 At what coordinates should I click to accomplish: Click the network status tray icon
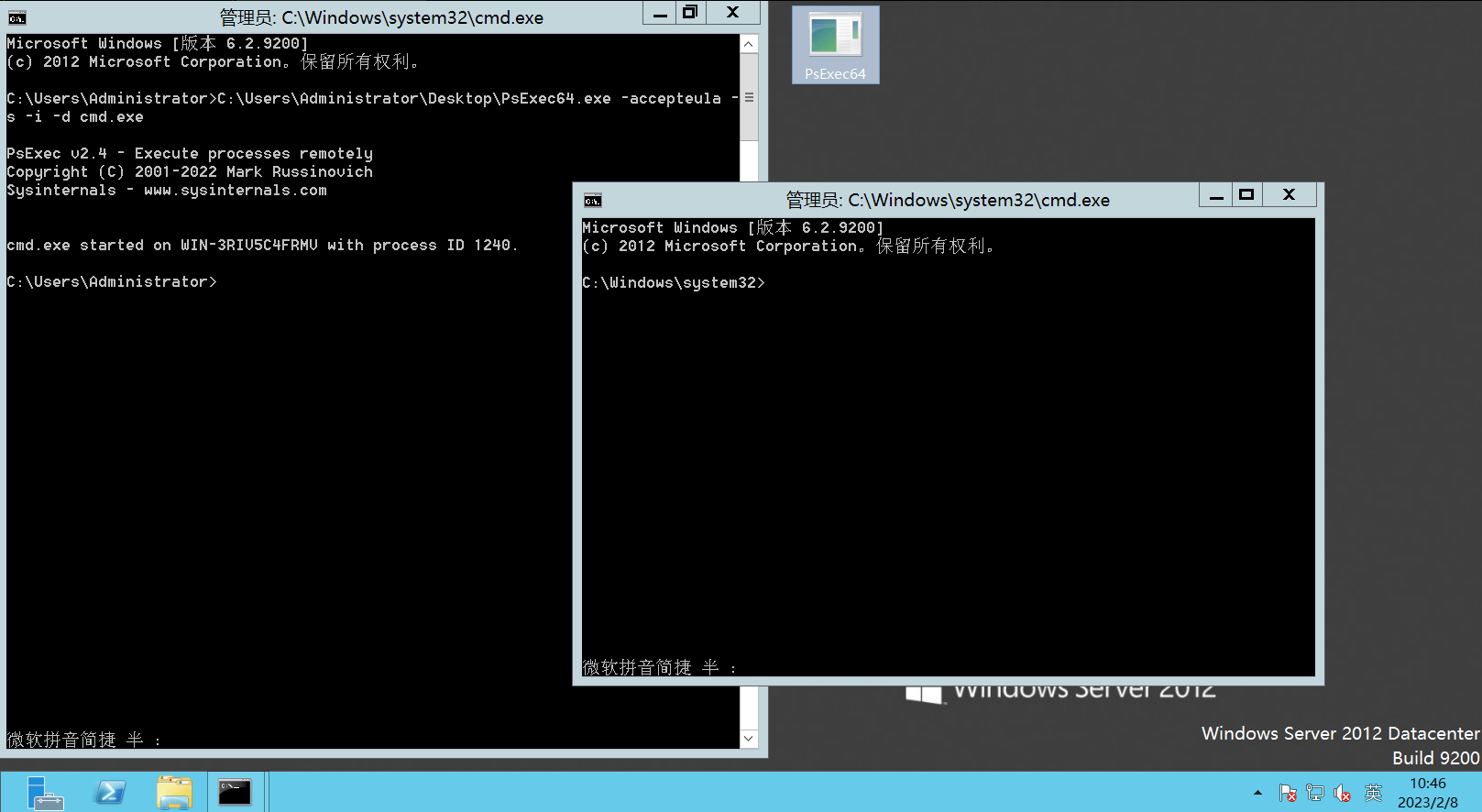1315,793
